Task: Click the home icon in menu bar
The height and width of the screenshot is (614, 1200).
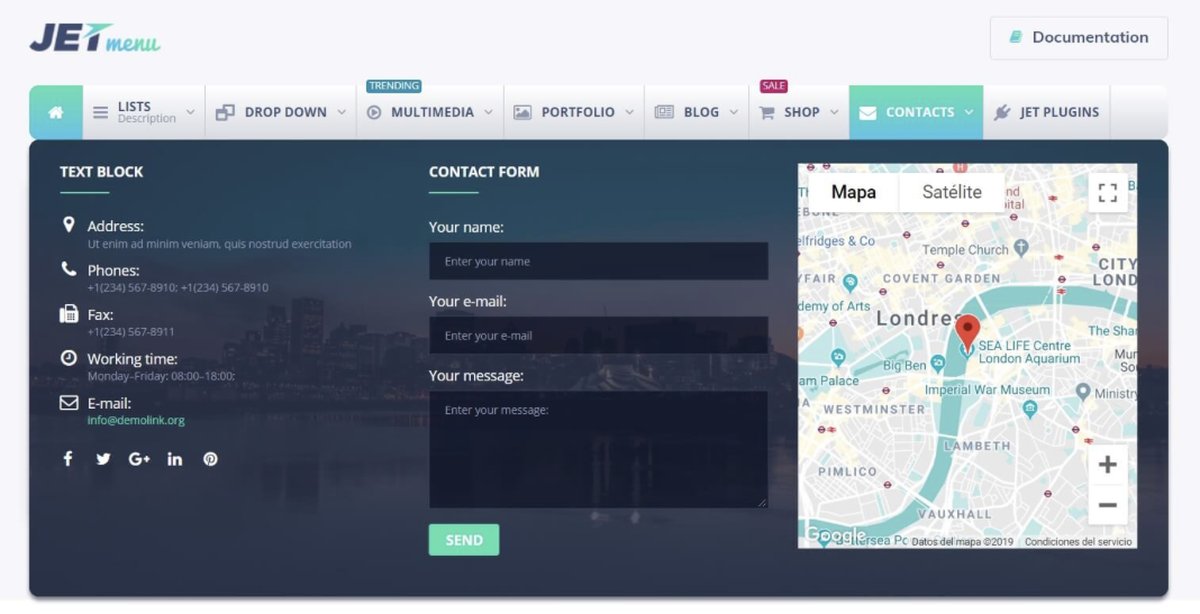Action: 56,112
